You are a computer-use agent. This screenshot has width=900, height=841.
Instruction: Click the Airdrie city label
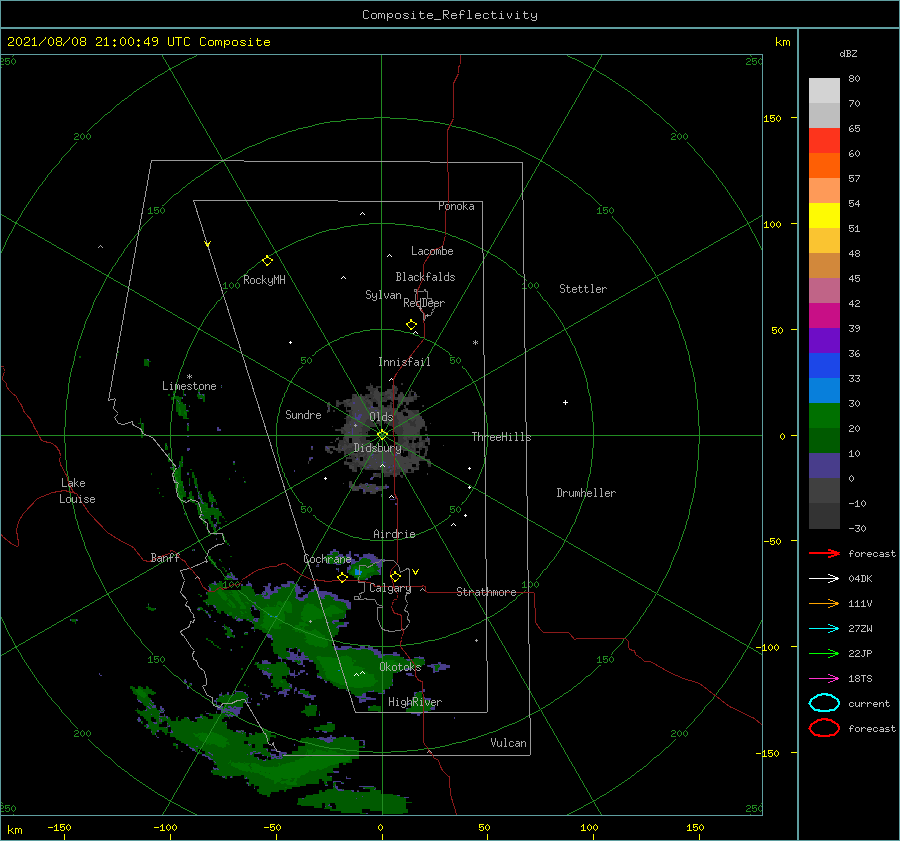click(394, 534)
